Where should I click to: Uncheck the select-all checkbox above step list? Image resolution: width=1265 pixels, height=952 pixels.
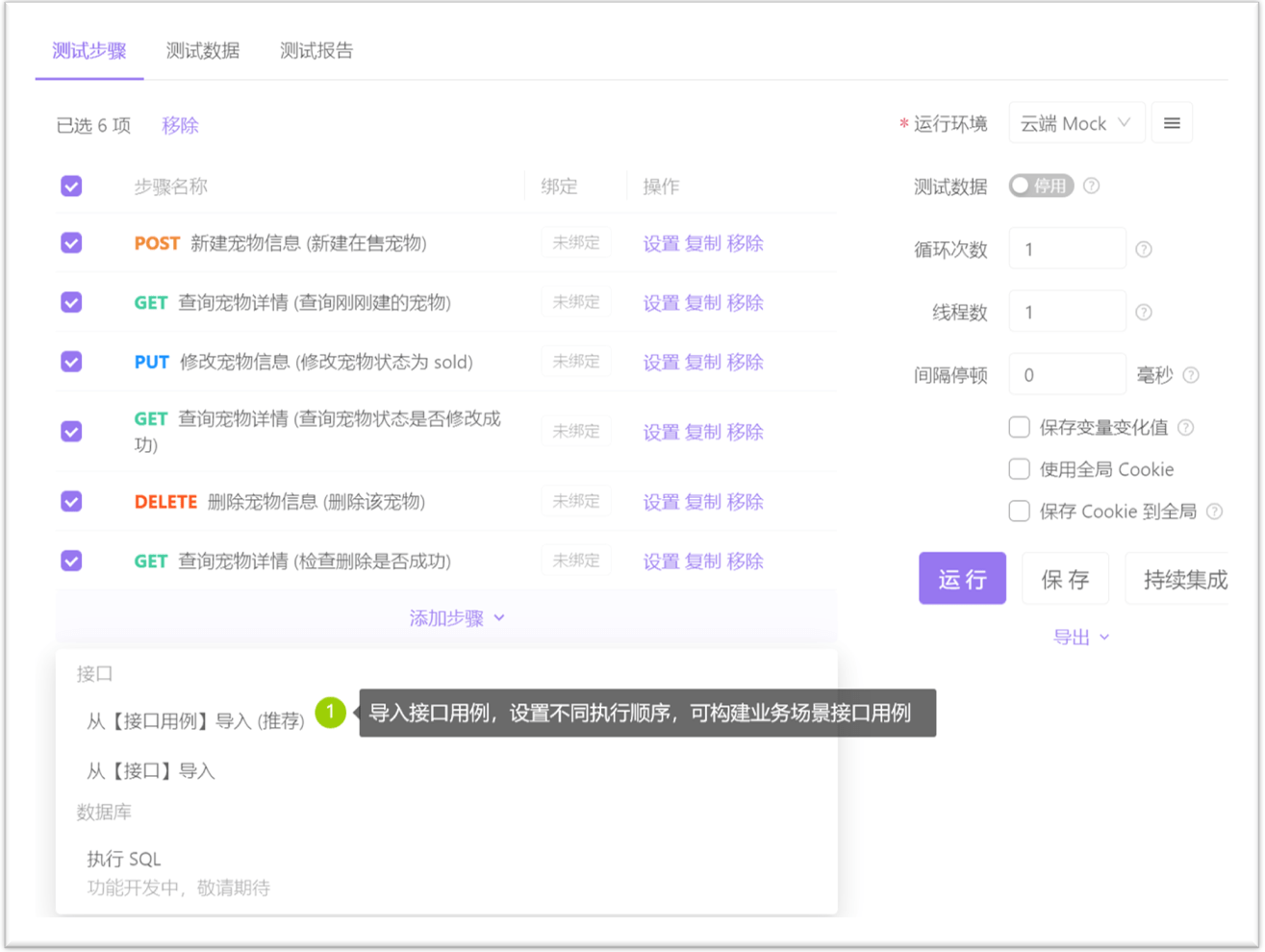click(x=70, y=186)
